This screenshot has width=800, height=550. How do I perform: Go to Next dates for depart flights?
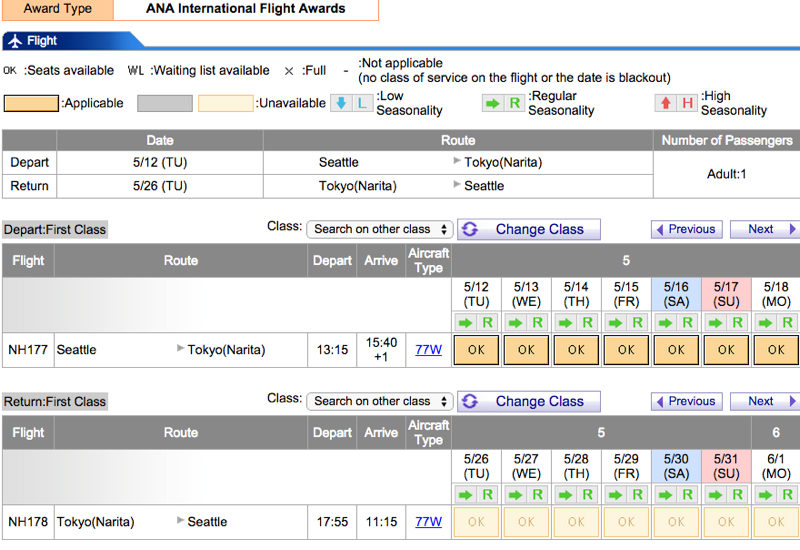(765, 230)
